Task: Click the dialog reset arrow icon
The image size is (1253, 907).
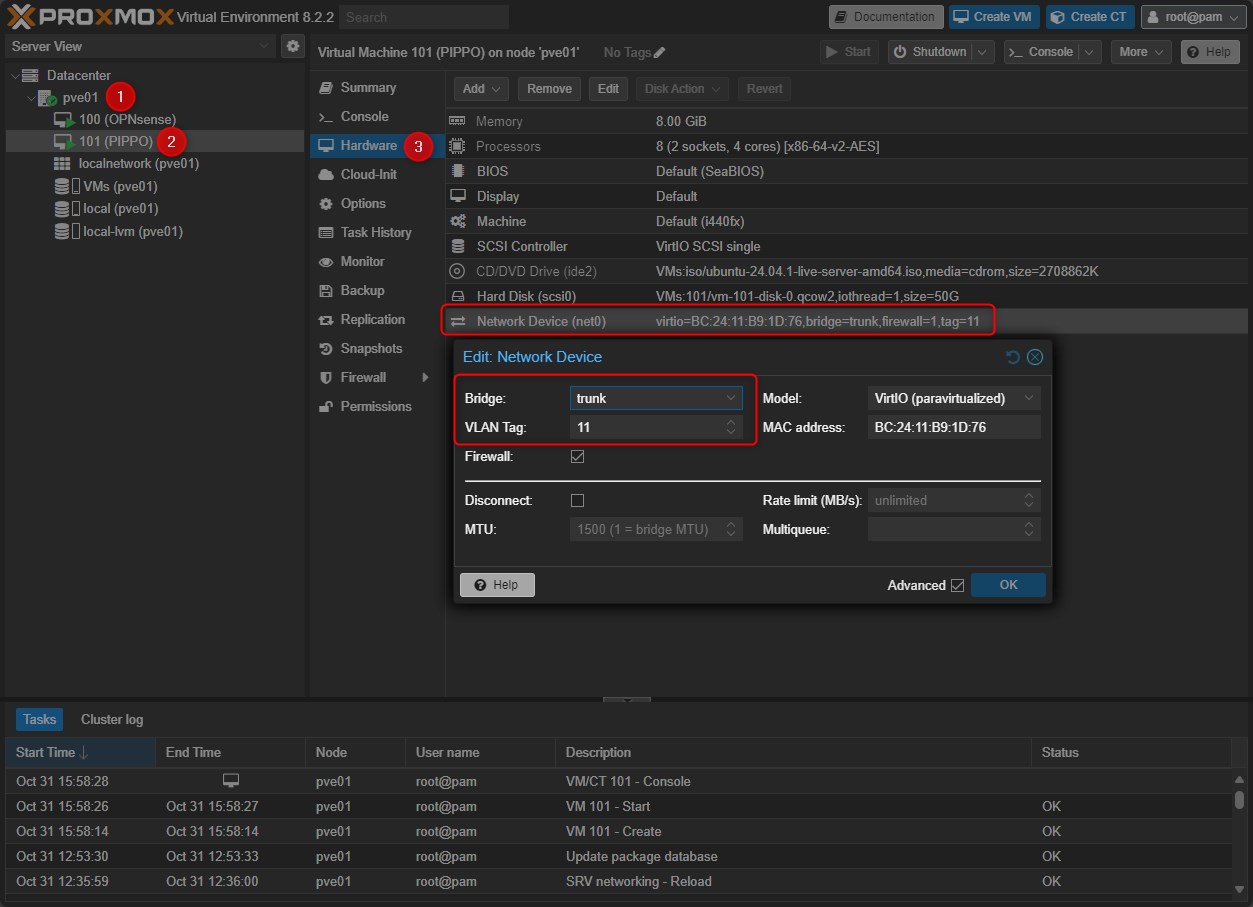Action: (1012, 357)
